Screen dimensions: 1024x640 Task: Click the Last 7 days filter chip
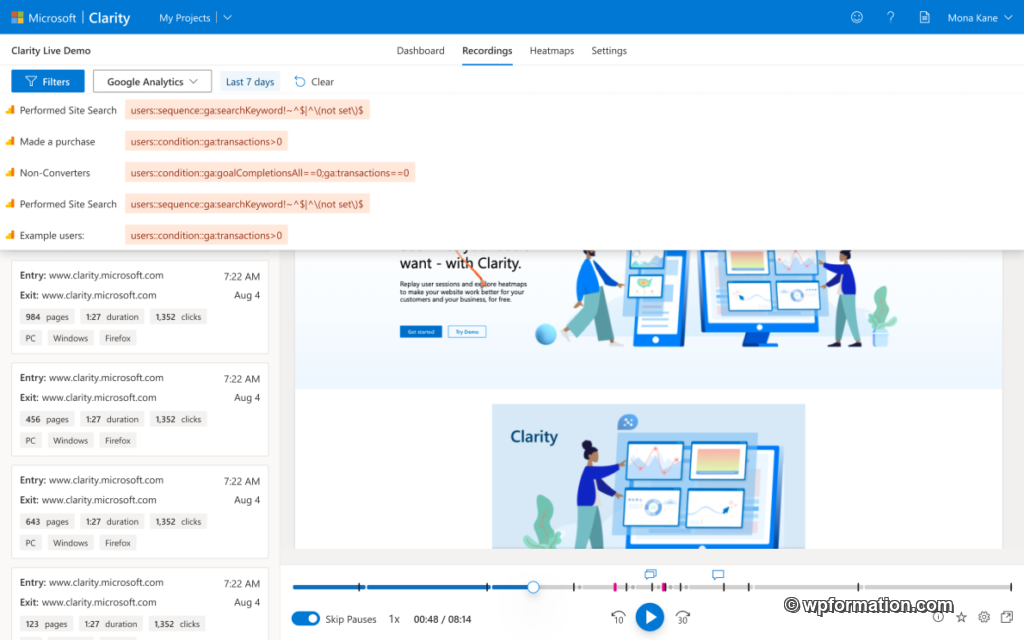(x=250, y=82)
